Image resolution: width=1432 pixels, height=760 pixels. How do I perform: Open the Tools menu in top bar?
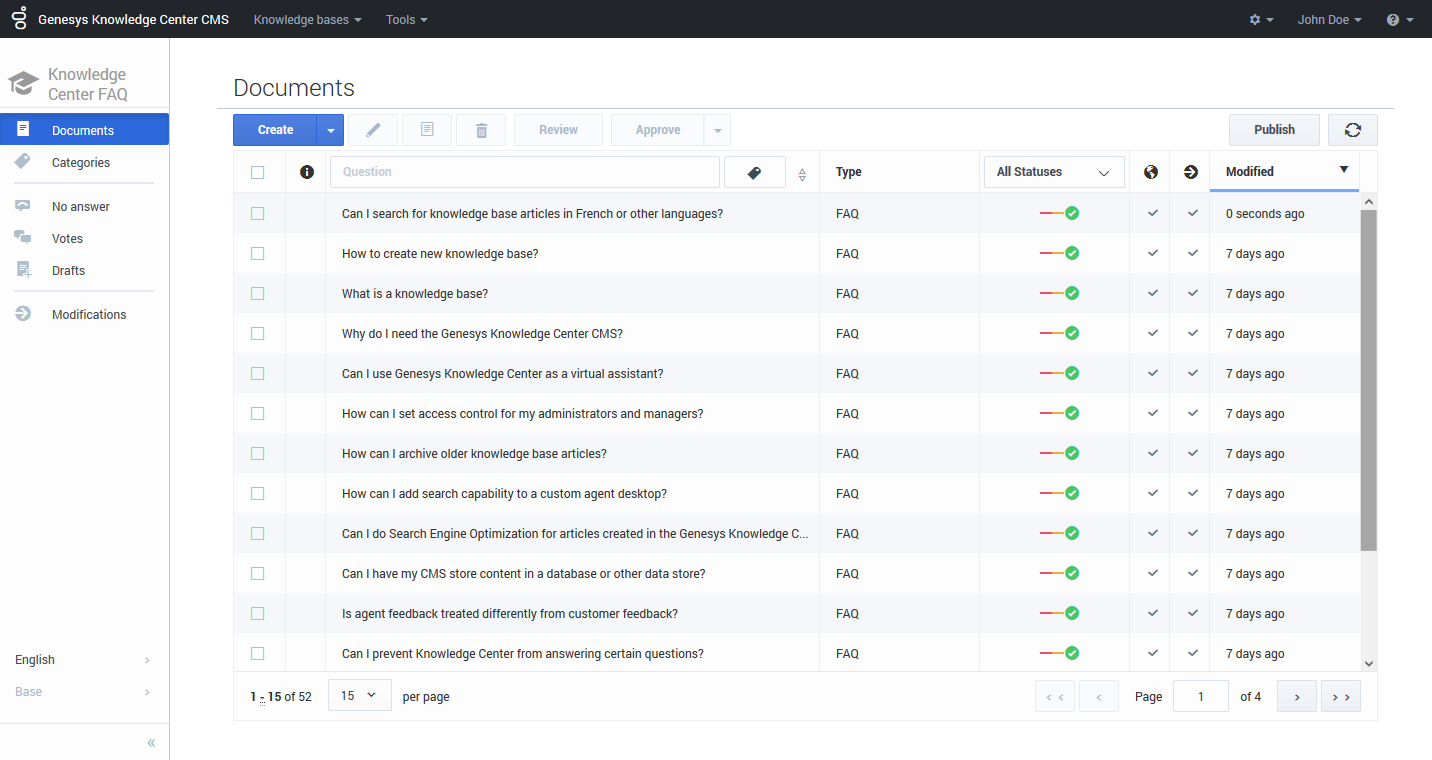tap(406, 20)
